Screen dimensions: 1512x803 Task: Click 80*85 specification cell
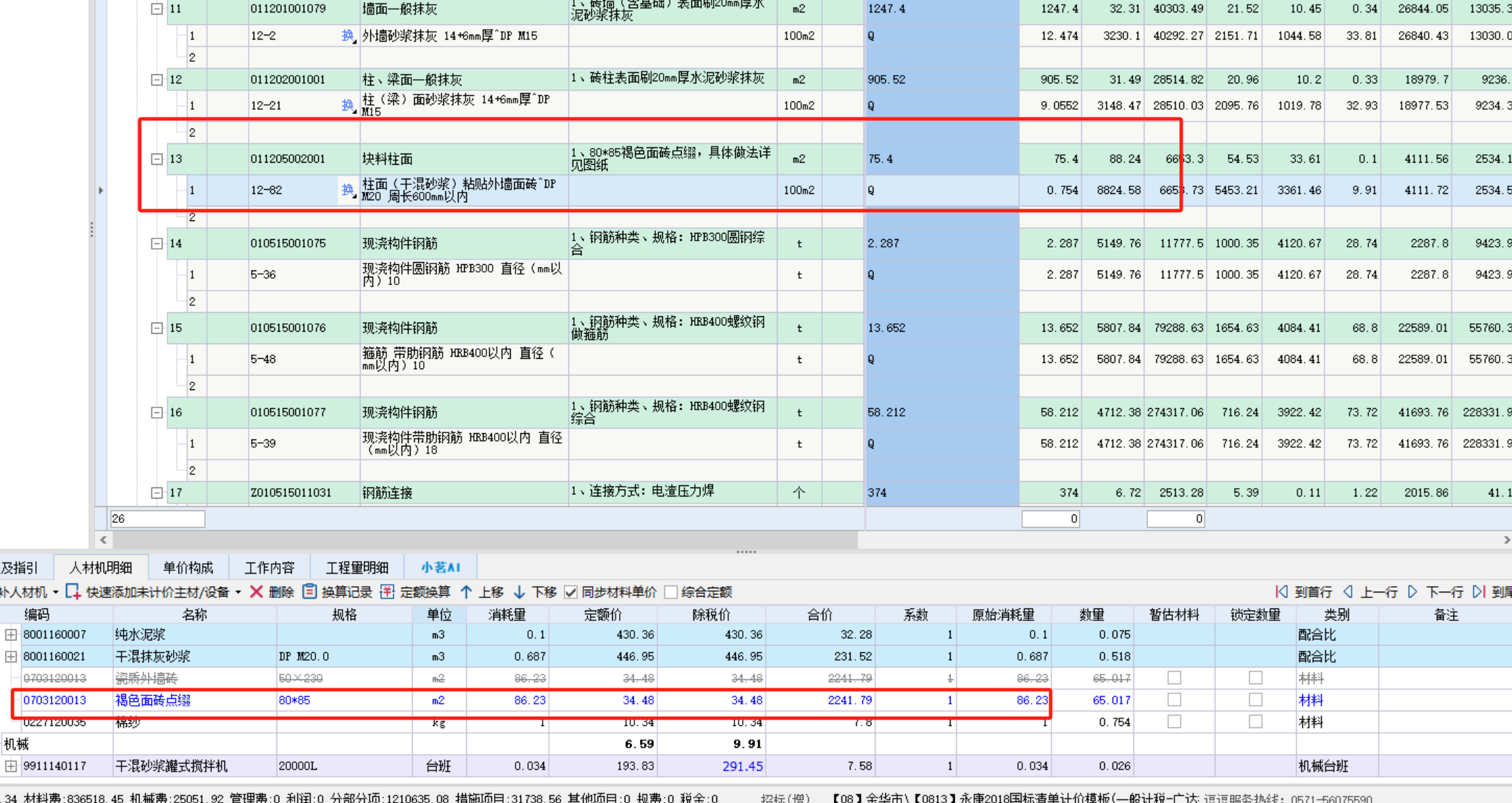tap(344, 700)
